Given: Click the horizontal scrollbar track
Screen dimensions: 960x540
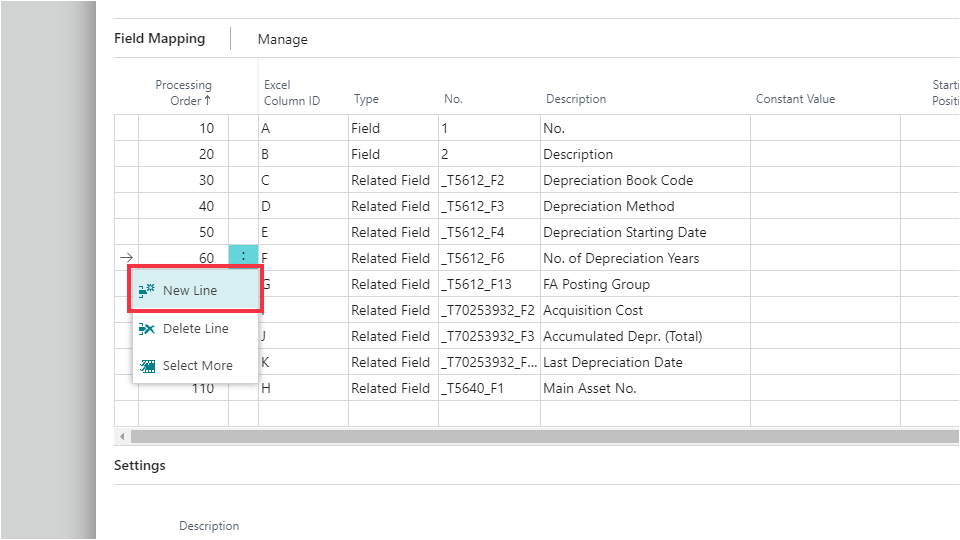Looking at the screenshot, I should coord(544,437).
